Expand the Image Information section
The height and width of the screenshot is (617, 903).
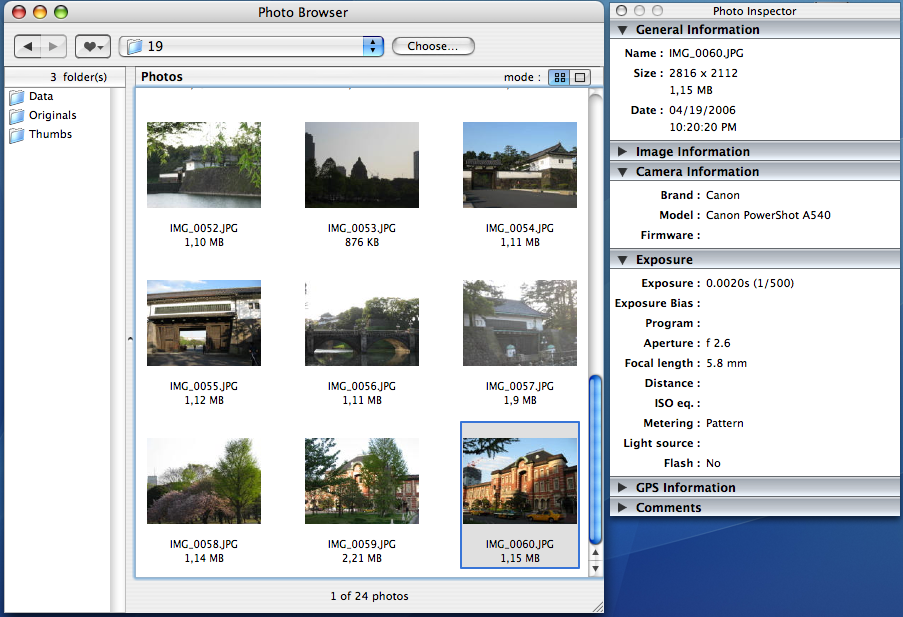click(x=623, y=152)
